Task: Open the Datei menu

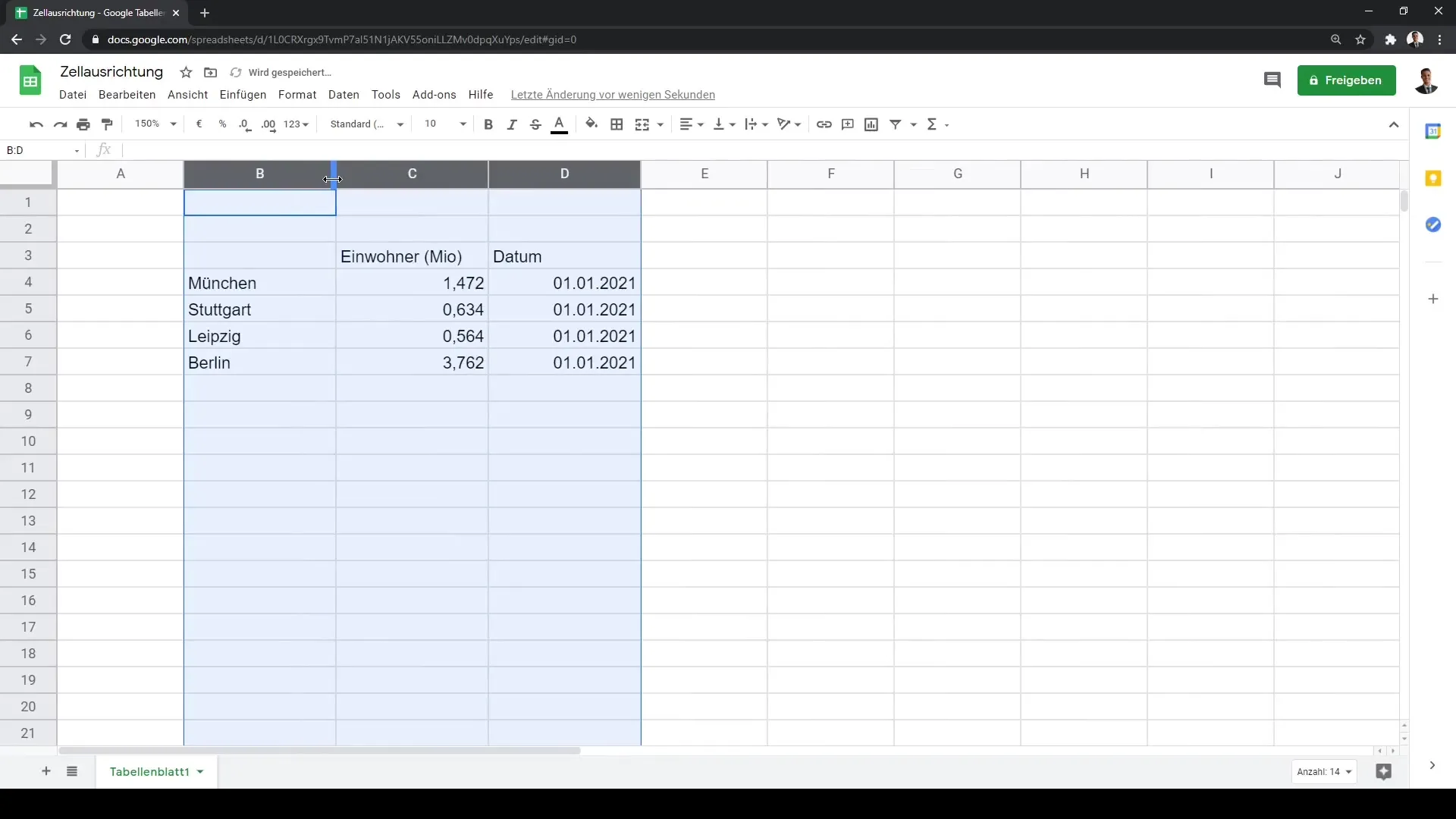Action: tap(73, 95)
